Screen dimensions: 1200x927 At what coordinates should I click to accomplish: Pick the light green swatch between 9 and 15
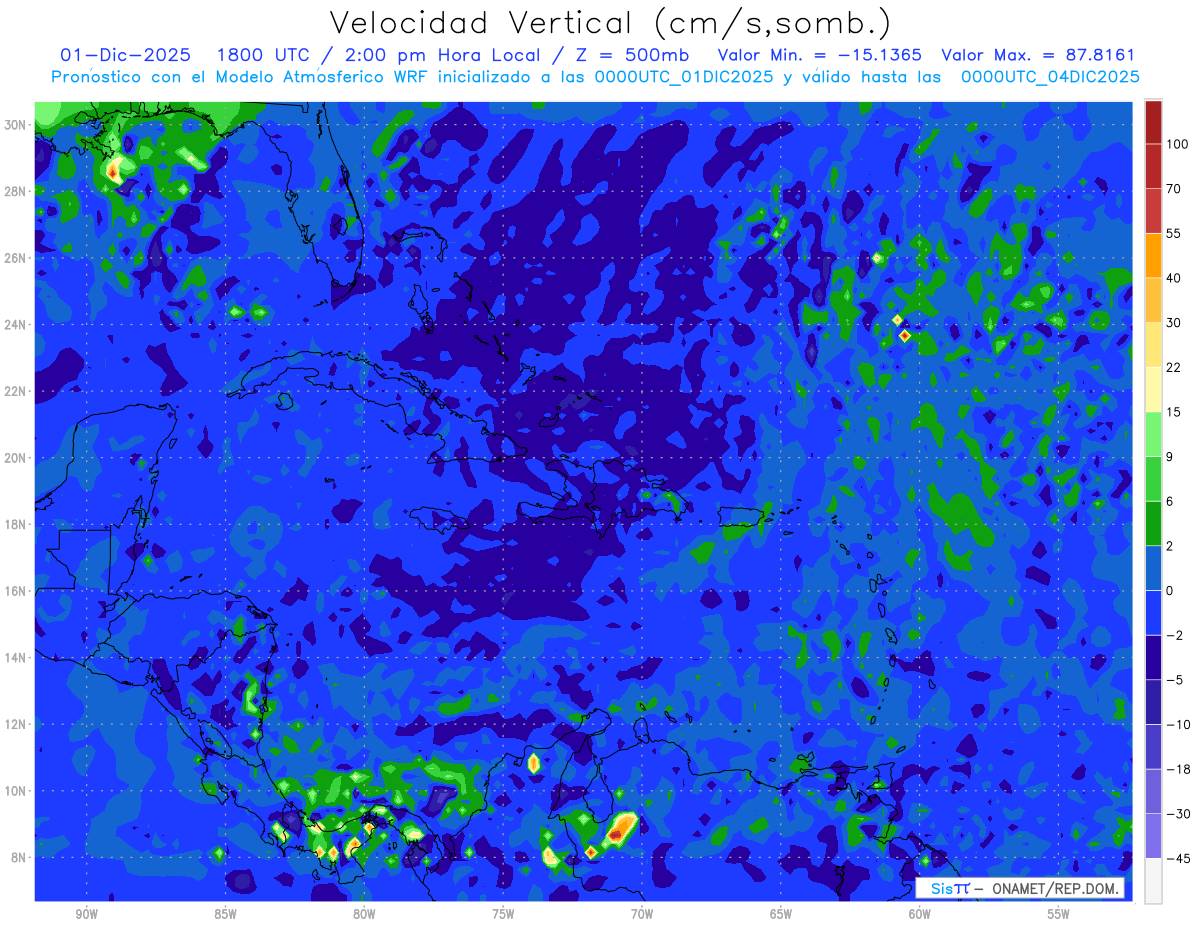1153,434
